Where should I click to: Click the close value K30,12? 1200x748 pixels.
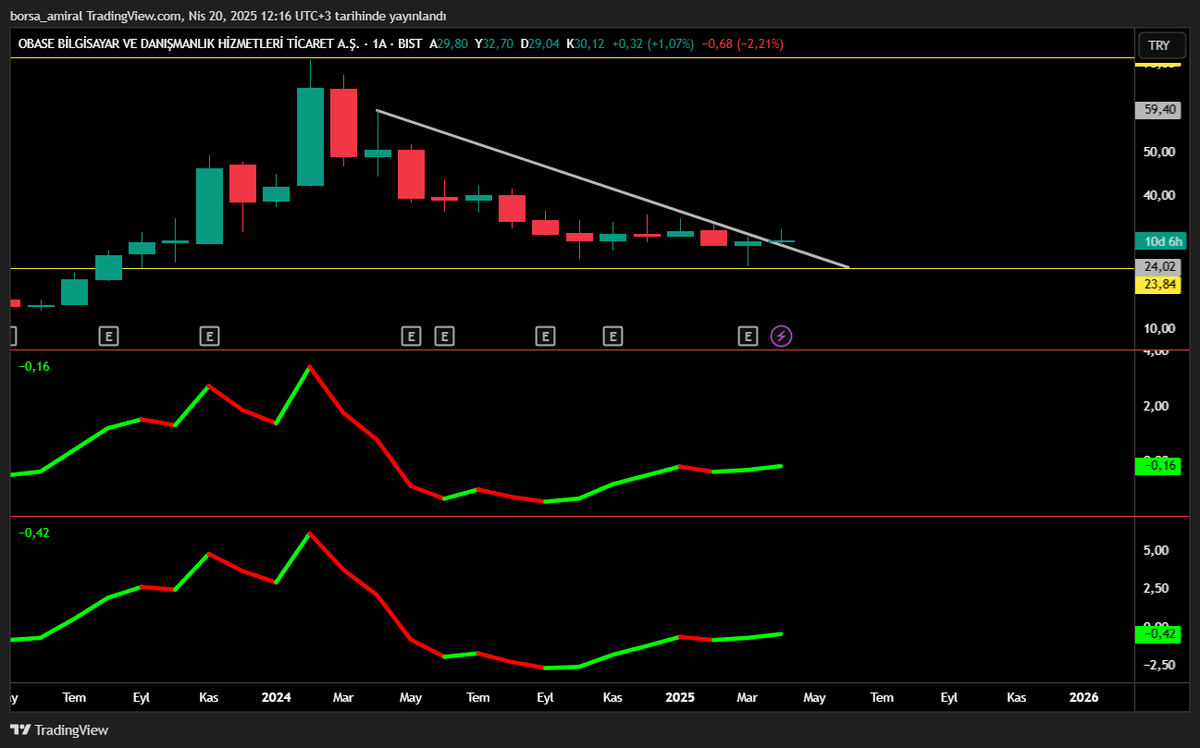(x=586, y=44)
